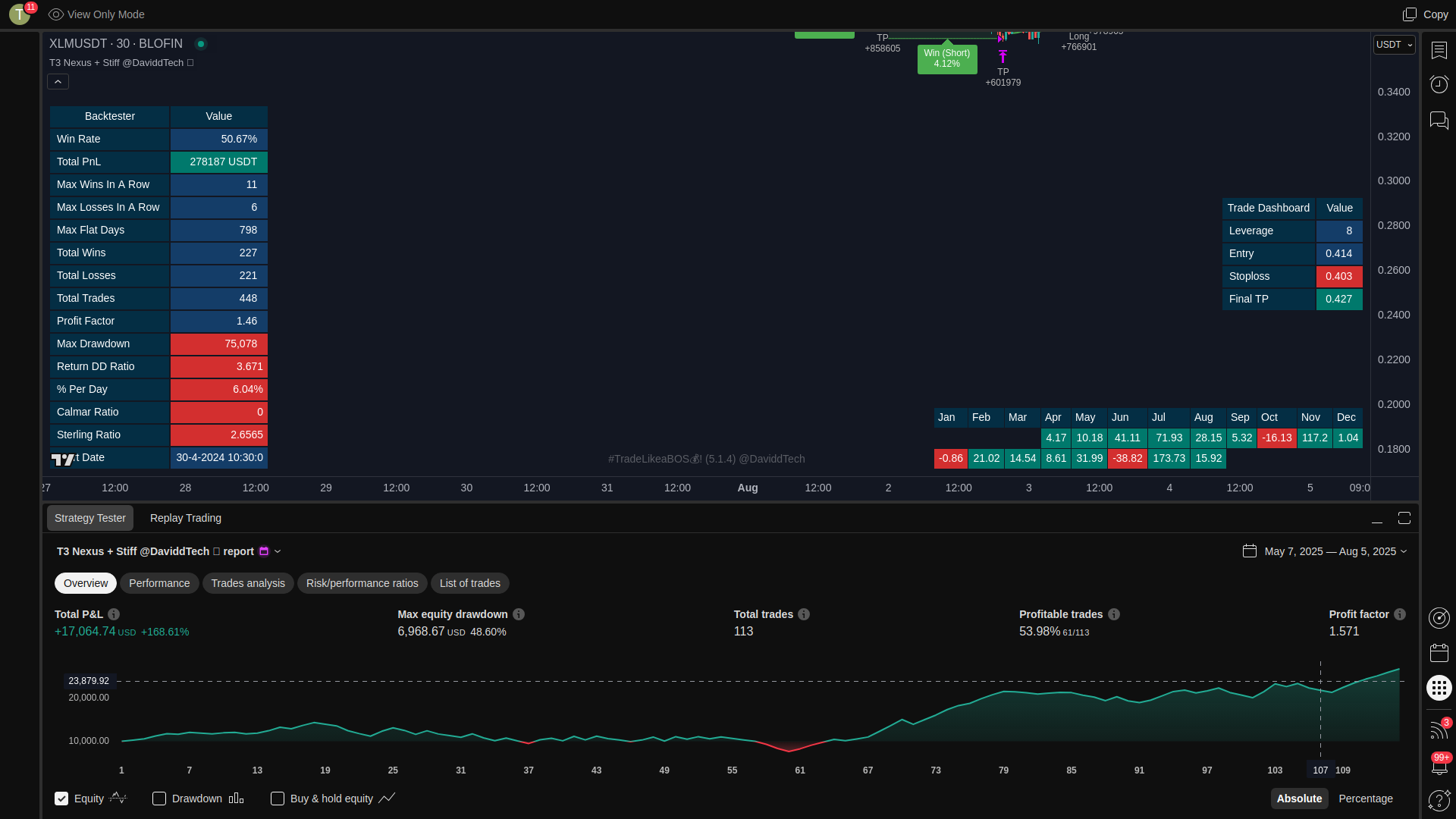The width and height of the screenshot is (1456, 819).
Task: Click the View Only Mode label
Action: 106,14
